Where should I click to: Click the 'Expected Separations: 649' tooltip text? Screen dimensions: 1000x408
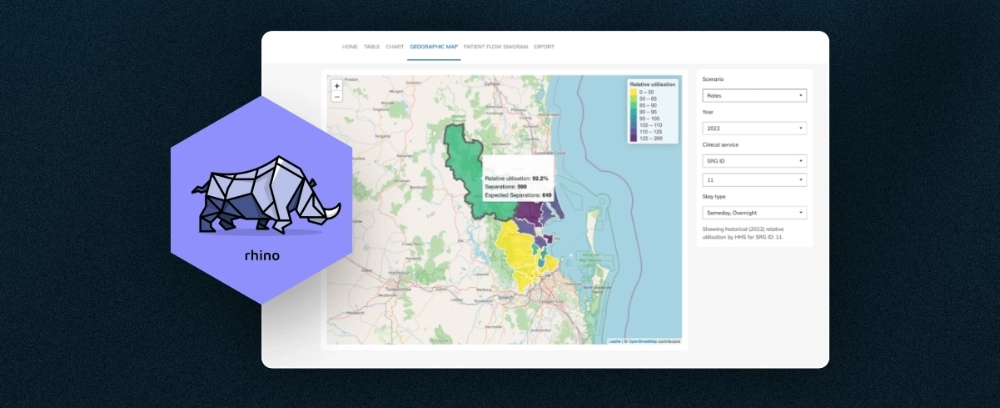tap(518, 195)
